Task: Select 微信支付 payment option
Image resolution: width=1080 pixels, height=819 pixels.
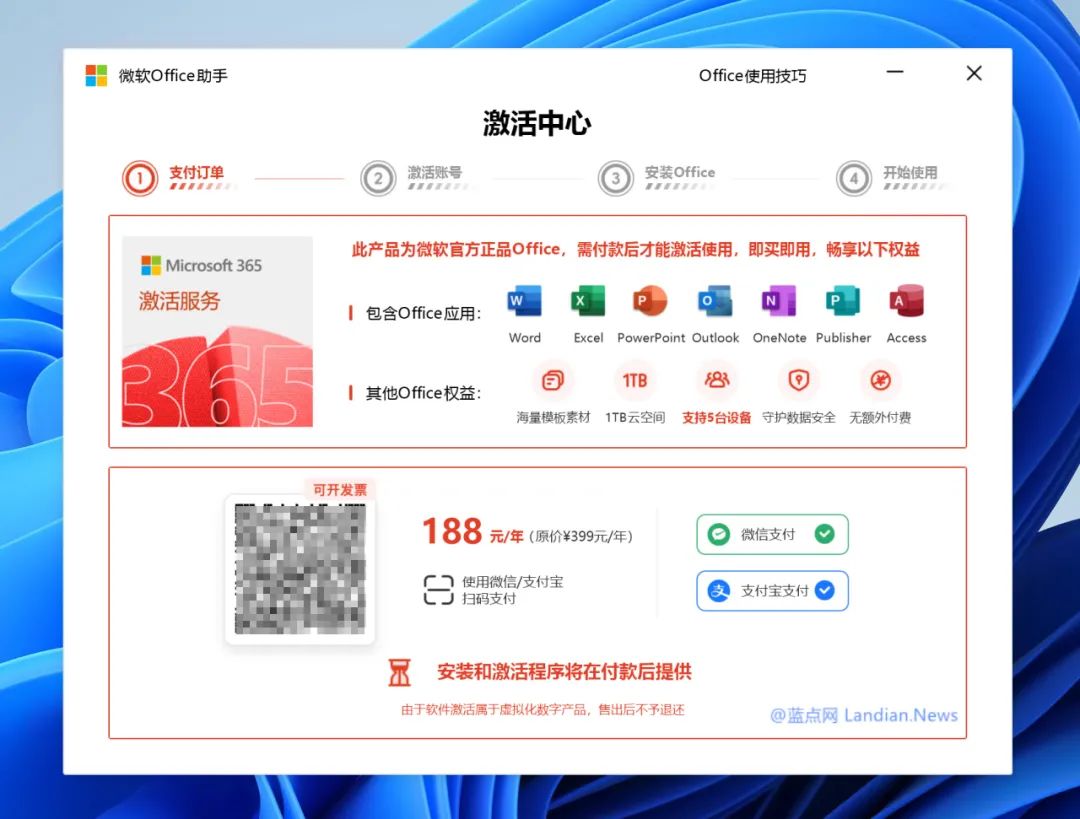Action: 772,534
